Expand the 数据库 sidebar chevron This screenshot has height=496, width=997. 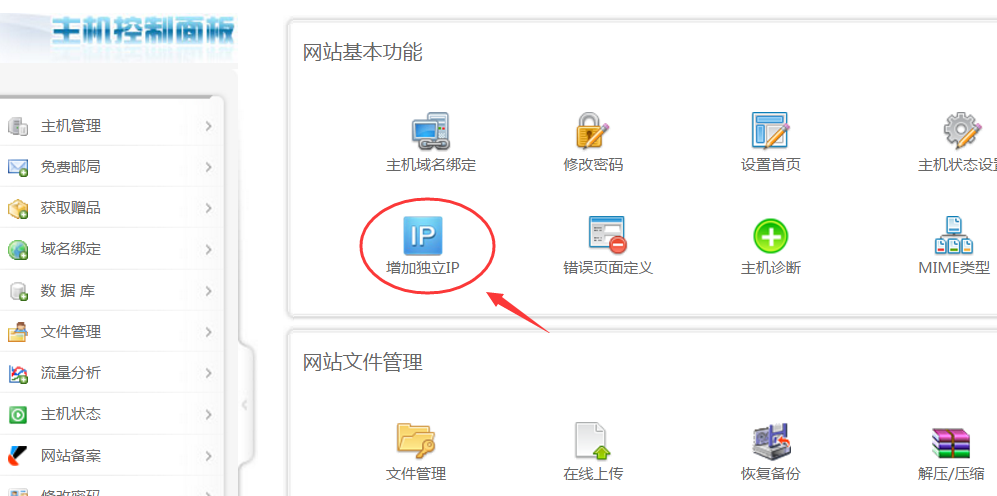point(208,291)
